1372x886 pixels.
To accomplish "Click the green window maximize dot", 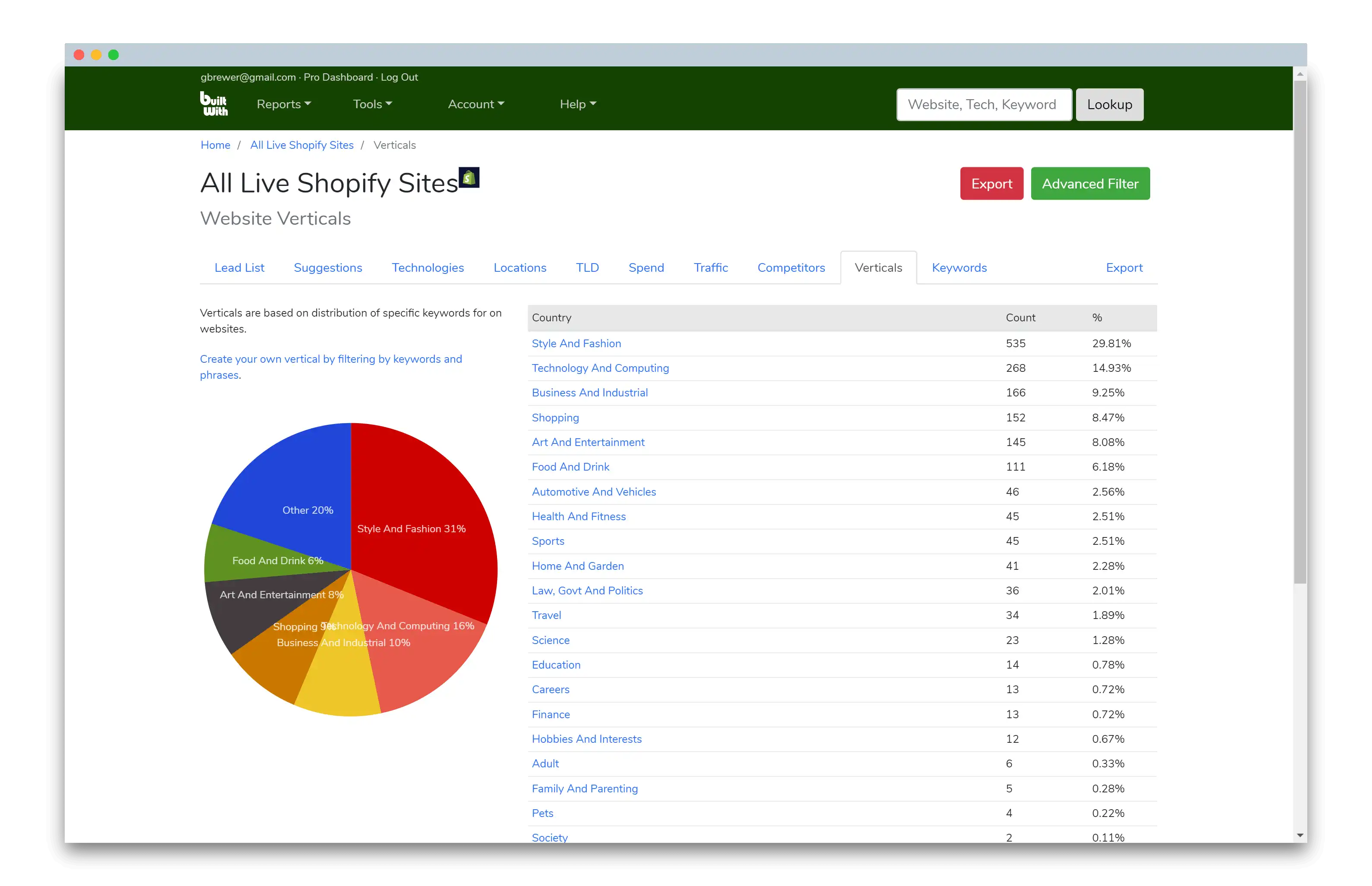I will pyautogui.click(x=113, y=55).
